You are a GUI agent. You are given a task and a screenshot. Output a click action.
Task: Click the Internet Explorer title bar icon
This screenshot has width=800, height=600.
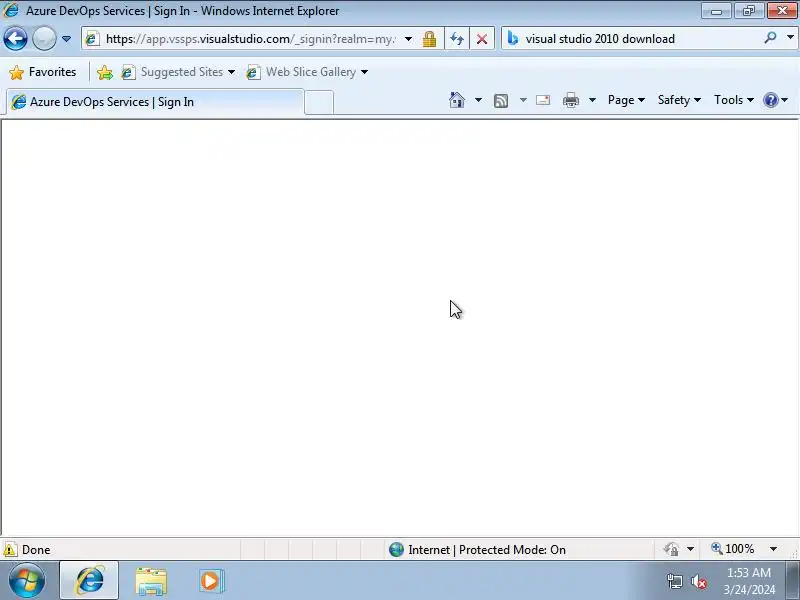[11, 10]
